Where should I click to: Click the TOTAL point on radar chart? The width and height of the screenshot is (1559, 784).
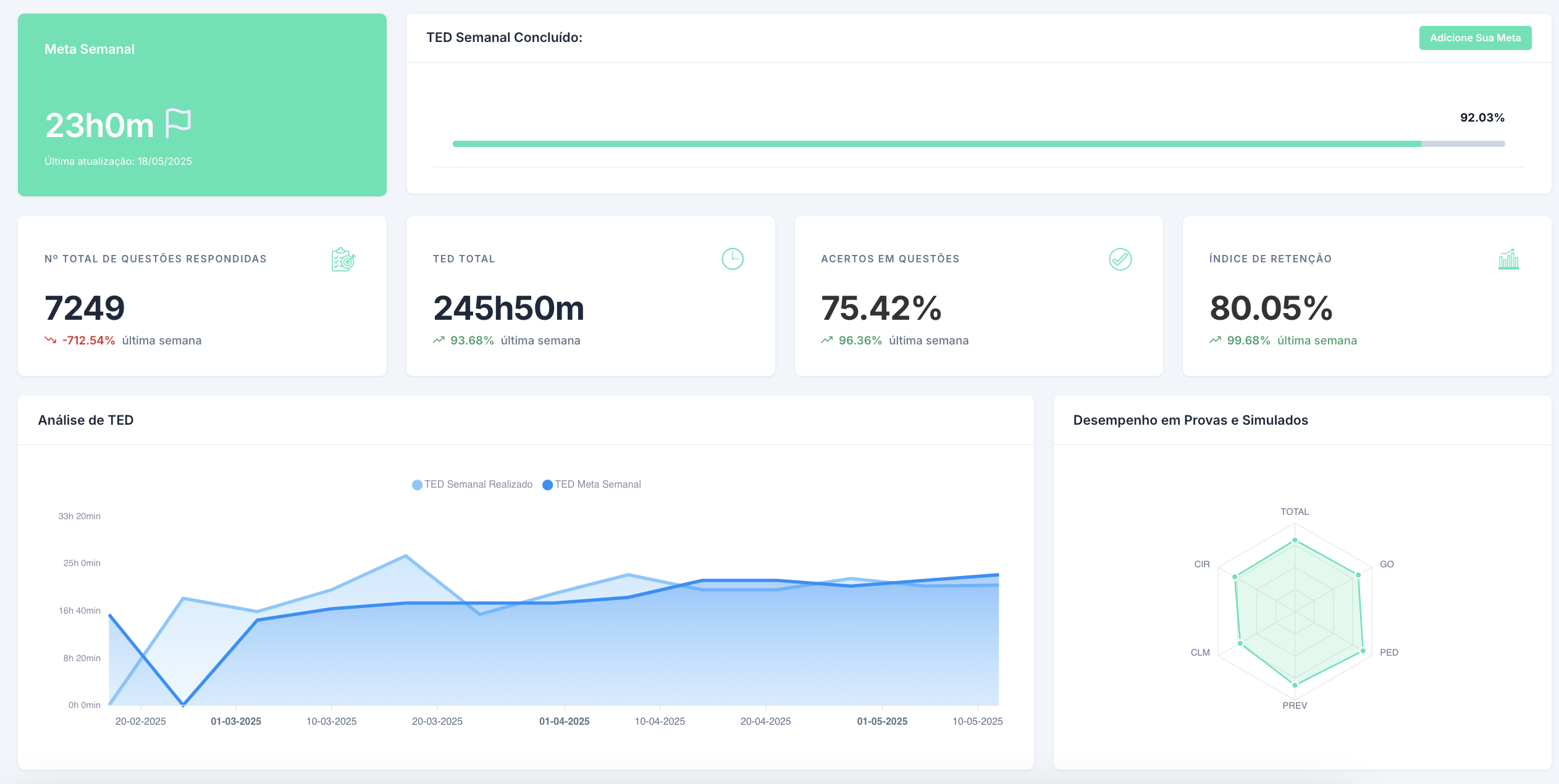pos(1295,540)
